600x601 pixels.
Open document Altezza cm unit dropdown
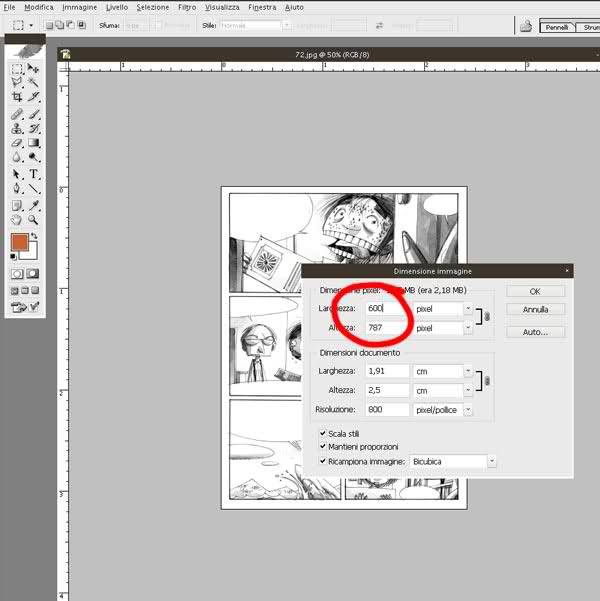click(468, 390)
